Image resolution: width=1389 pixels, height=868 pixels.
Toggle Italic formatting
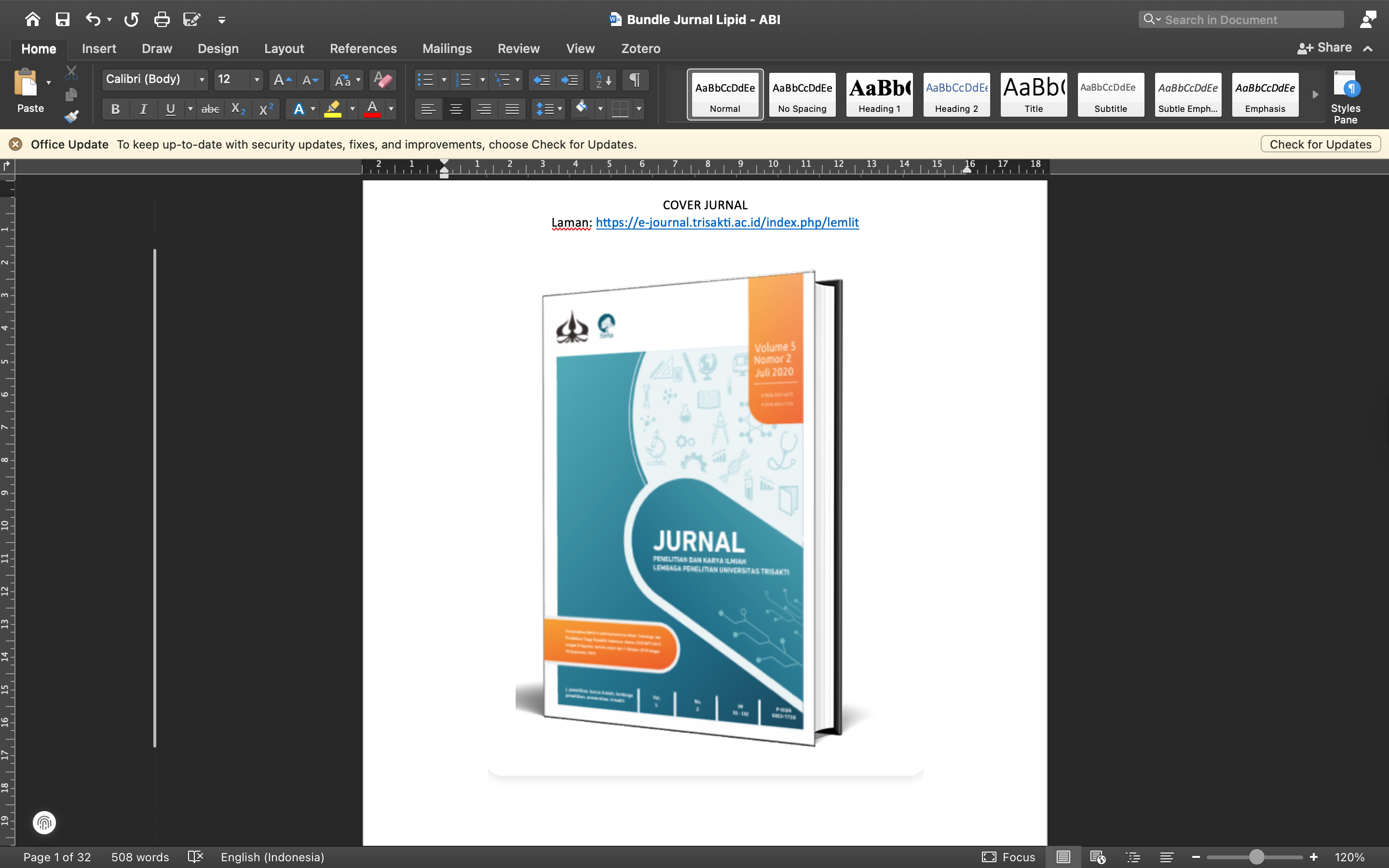coord(144,109)
